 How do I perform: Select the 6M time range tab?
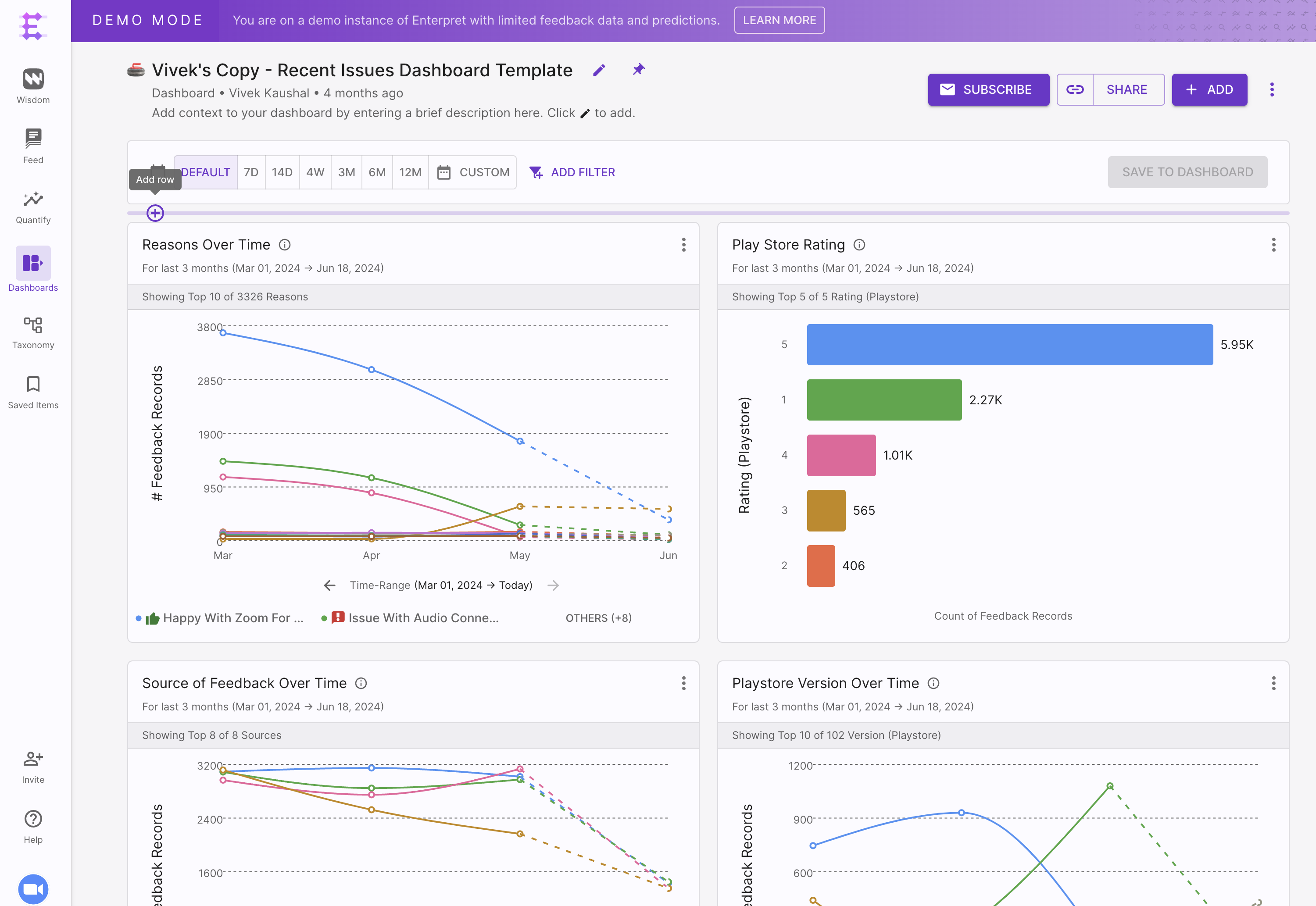tap(377, 173)
